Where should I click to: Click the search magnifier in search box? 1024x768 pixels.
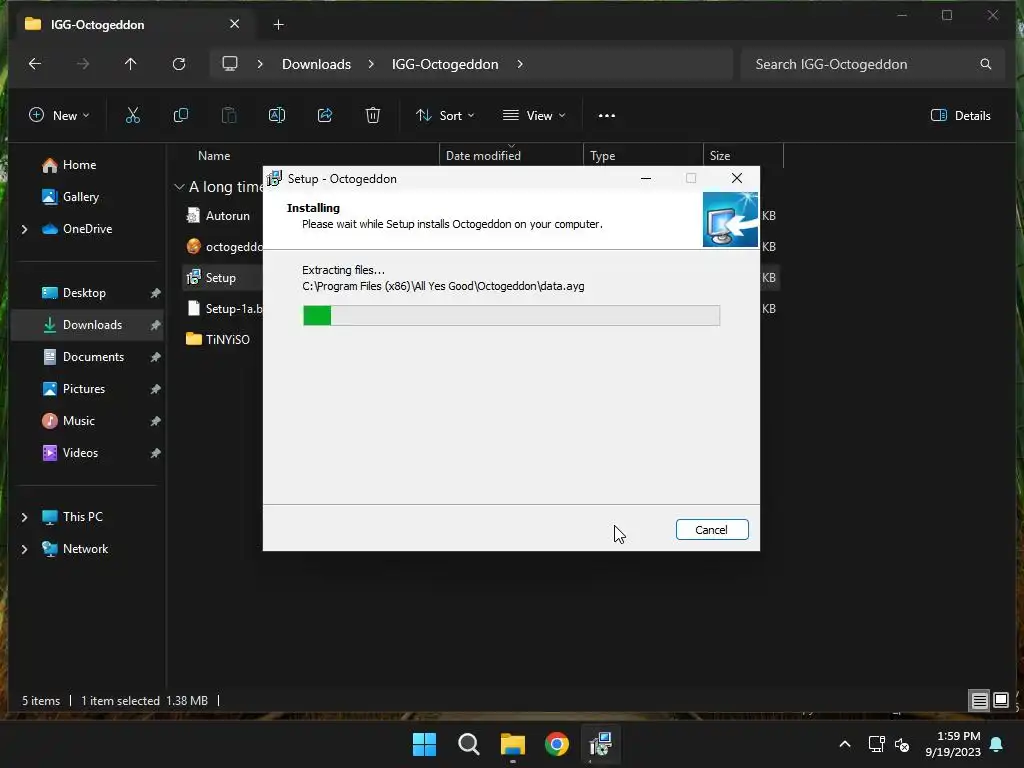coord(985,64)
